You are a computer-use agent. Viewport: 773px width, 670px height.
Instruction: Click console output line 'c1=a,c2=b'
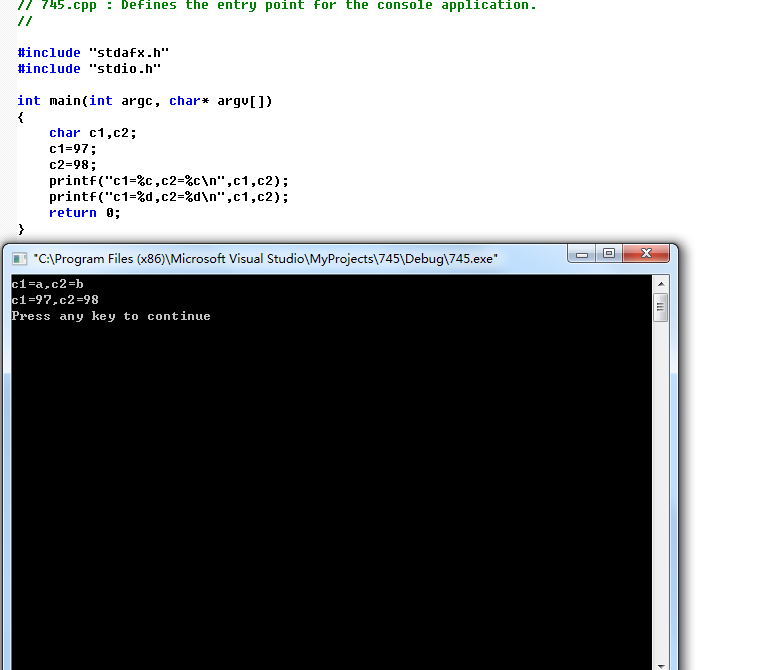(x=47, y=284)
